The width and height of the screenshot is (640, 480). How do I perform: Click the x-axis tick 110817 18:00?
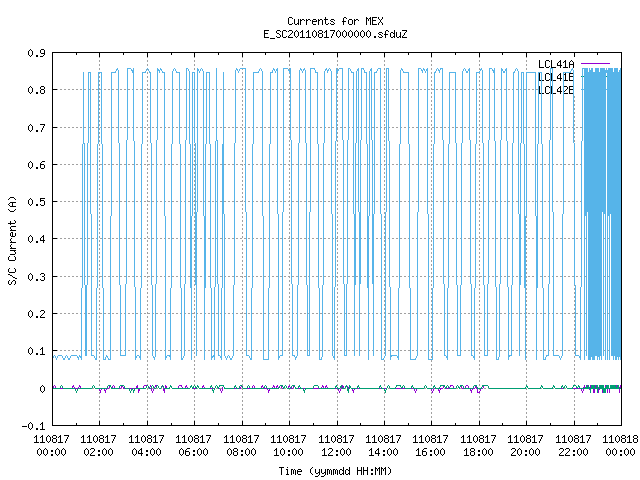(x=478, y=445)
